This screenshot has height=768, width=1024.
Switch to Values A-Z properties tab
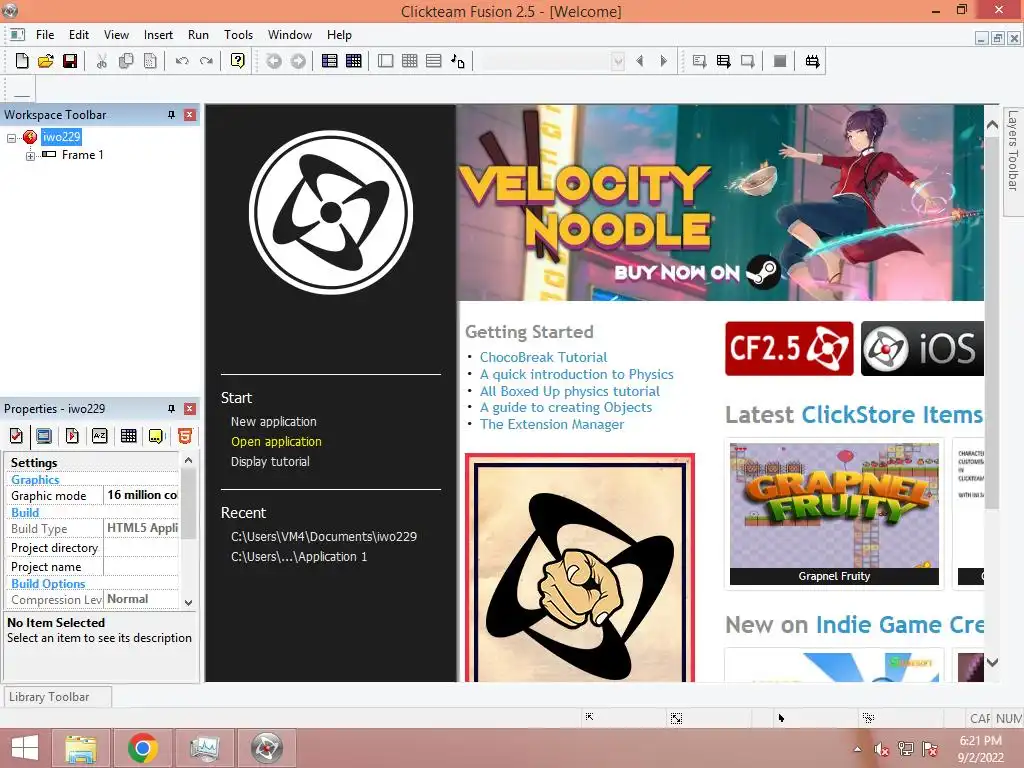tap(100, 436)
